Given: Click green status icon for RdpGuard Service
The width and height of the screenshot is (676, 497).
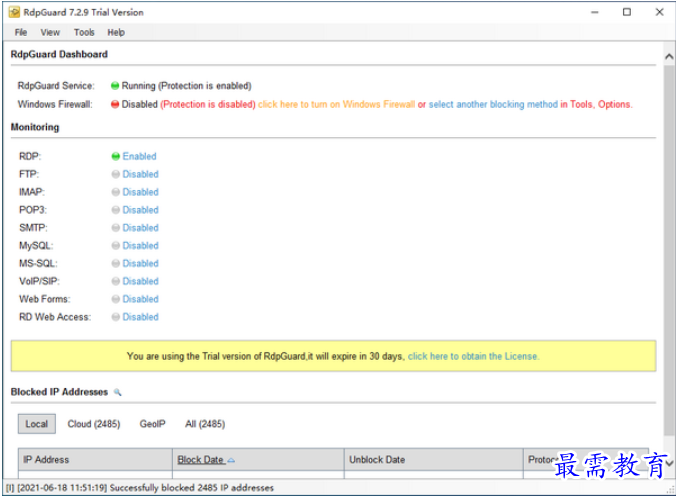Looking at the screenshot, I should point(115,86).
